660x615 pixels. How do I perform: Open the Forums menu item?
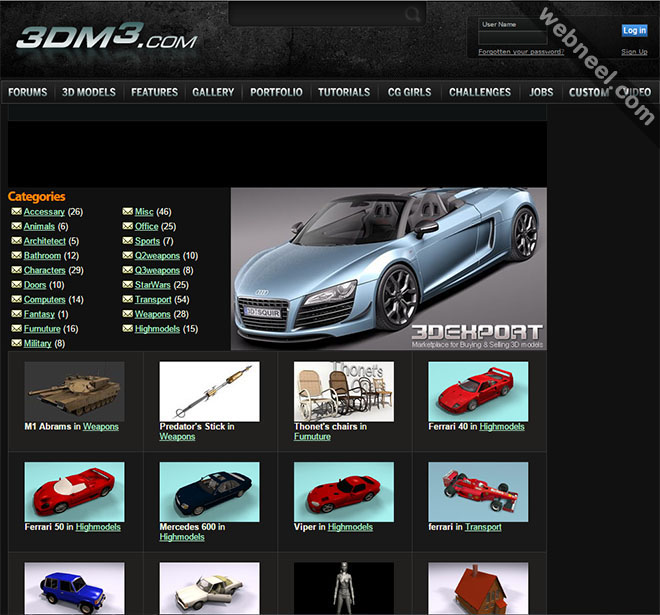28,92
